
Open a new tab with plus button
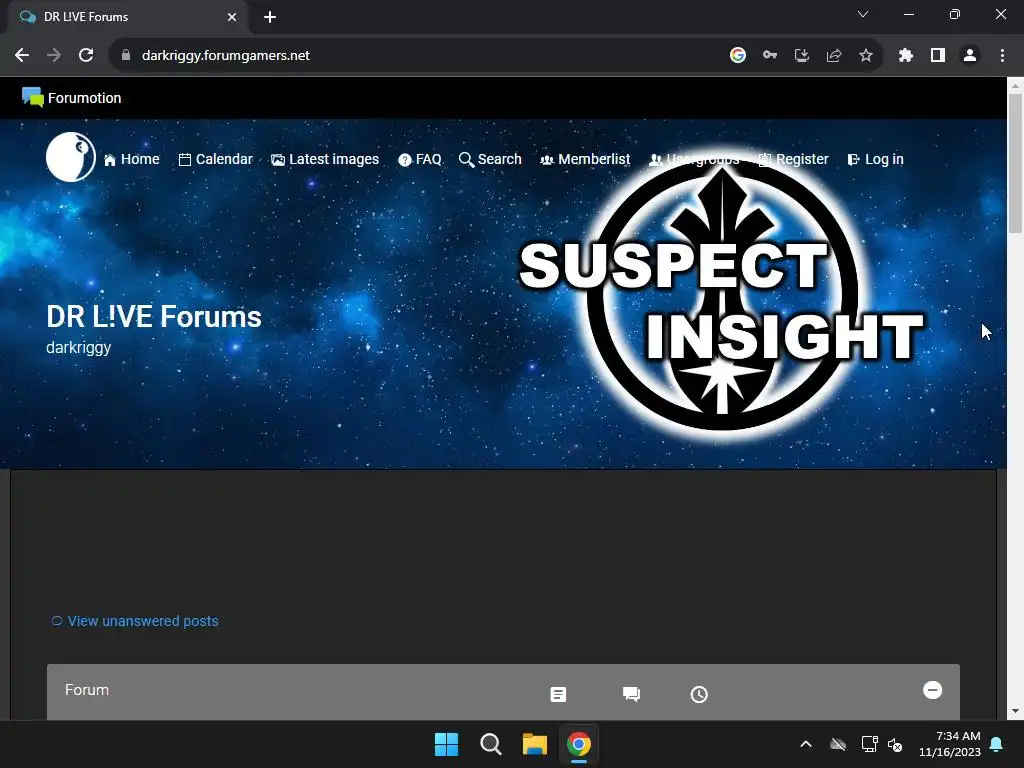point(270,17)
